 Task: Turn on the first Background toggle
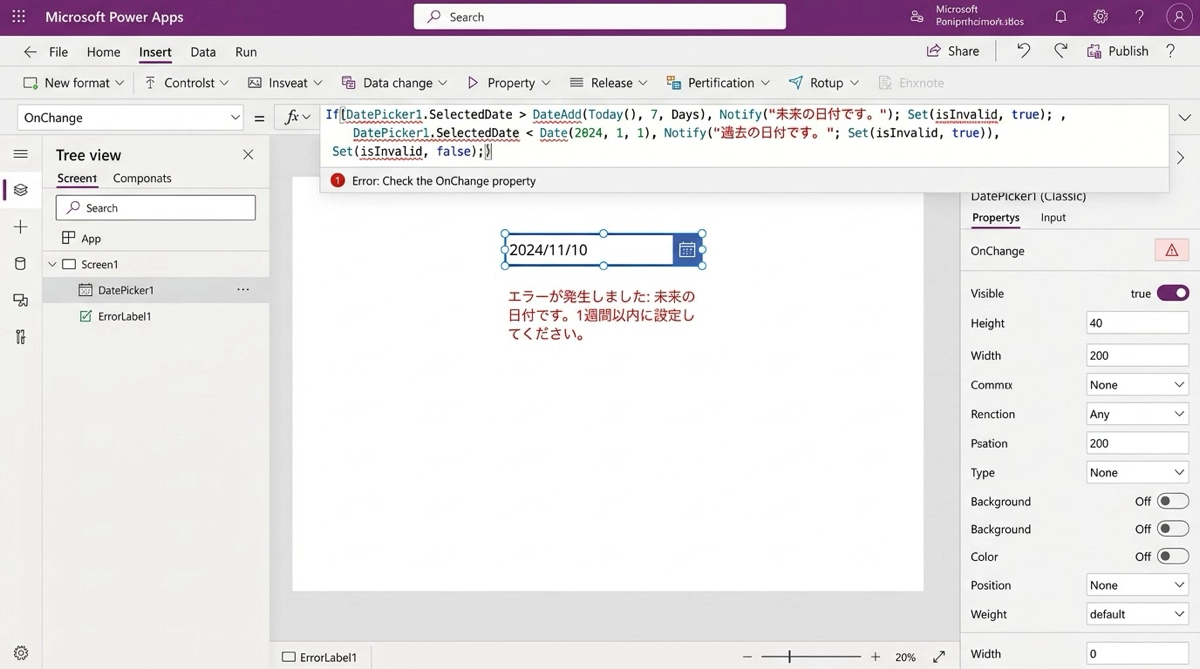click(x=1172, y=502)
